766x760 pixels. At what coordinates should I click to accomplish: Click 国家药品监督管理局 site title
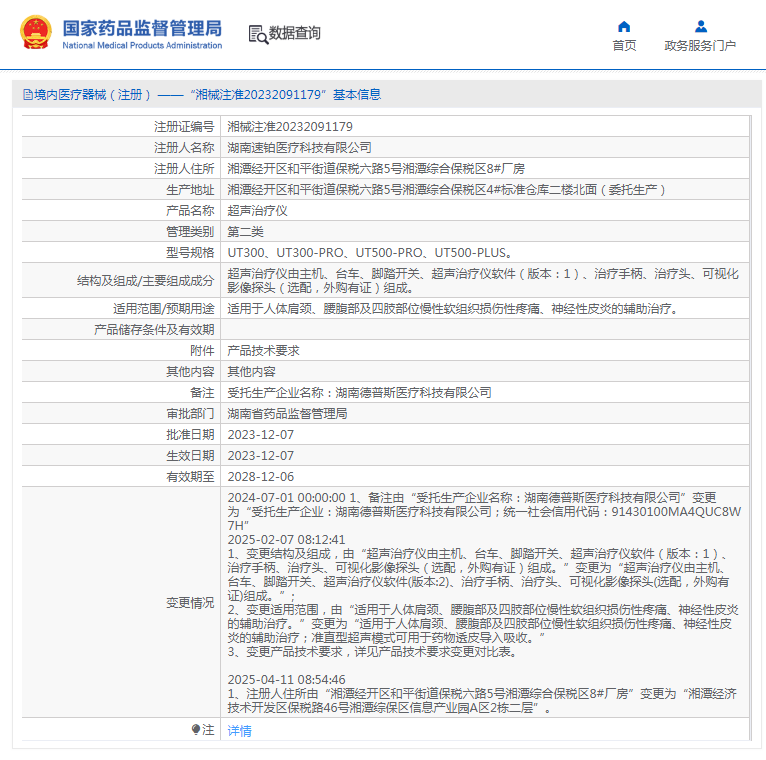coord(142,28)
